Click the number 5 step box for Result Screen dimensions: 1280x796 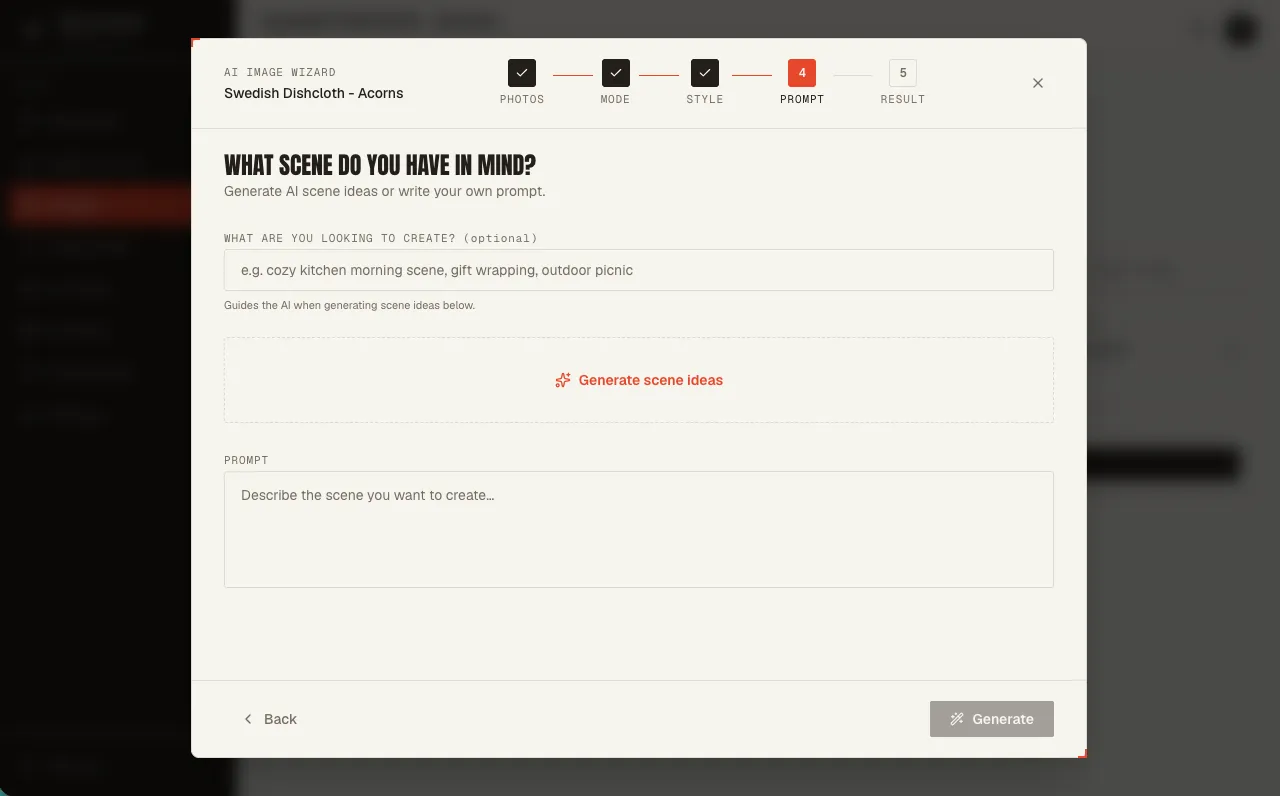pos(903,73)
